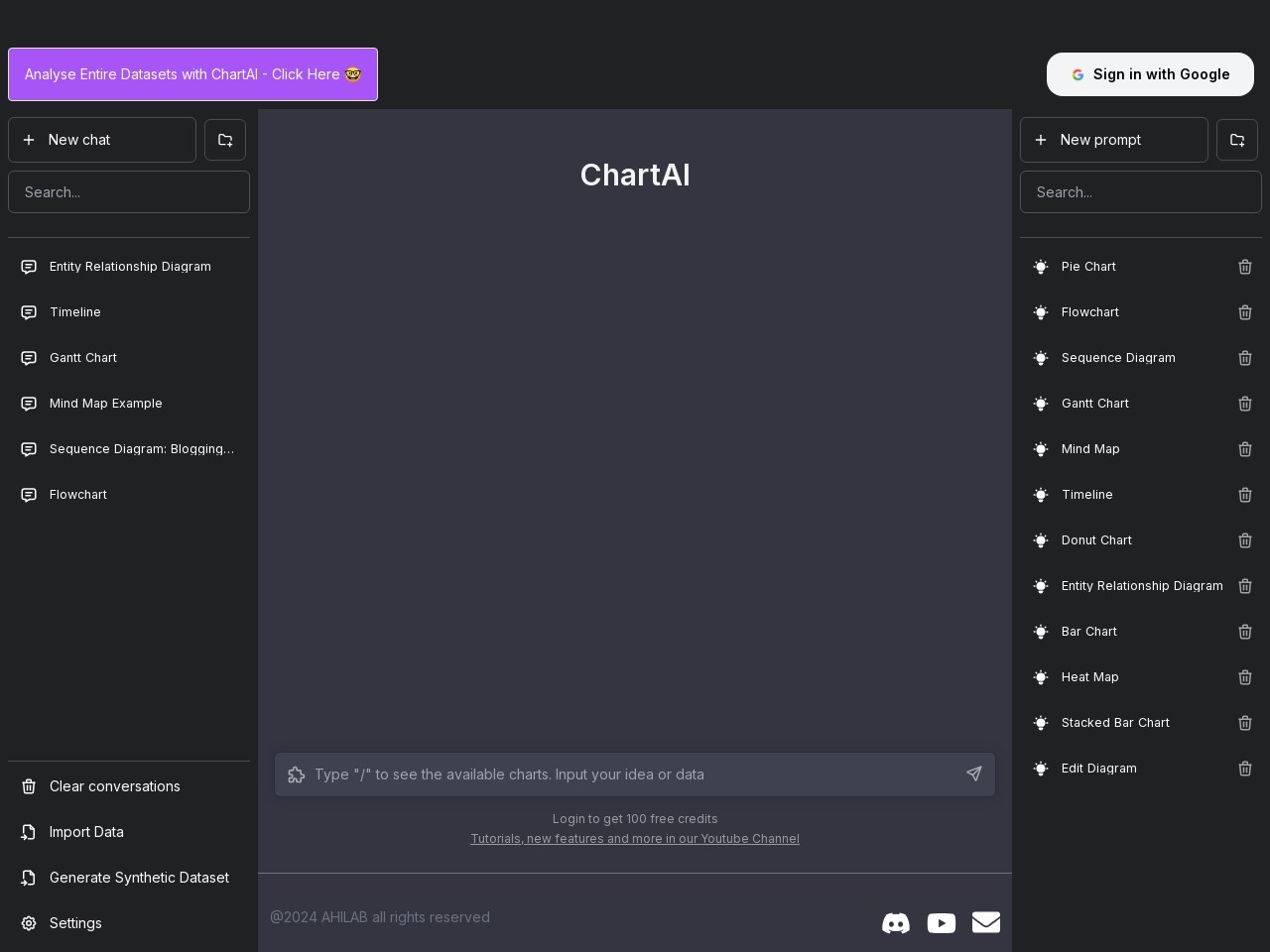
Task: Open the Discord link icon
Action: point(896,923)
